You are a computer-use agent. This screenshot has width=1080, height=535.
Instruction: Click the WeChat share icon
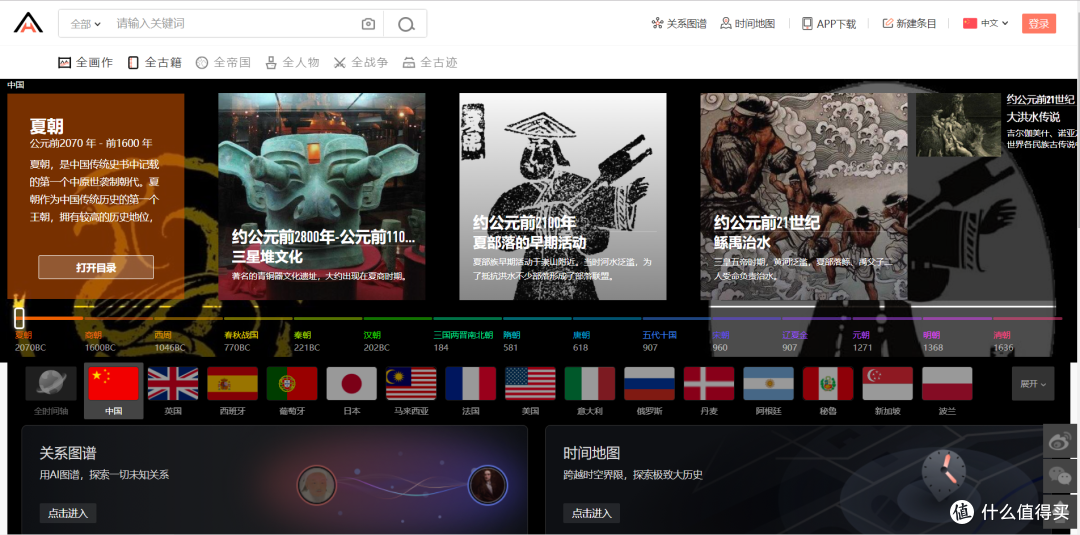point(1061,475)
